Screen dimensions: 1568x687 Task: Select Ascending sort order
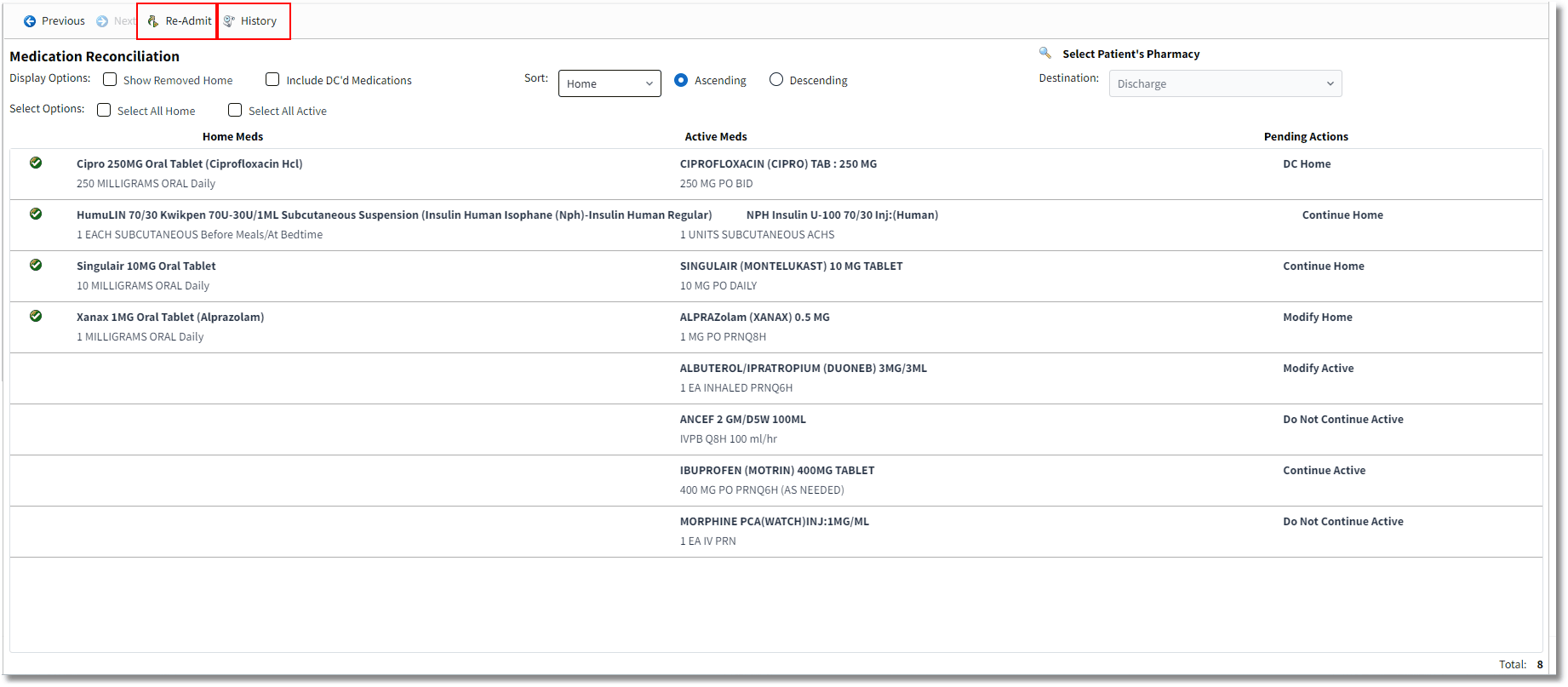(681, 80)
